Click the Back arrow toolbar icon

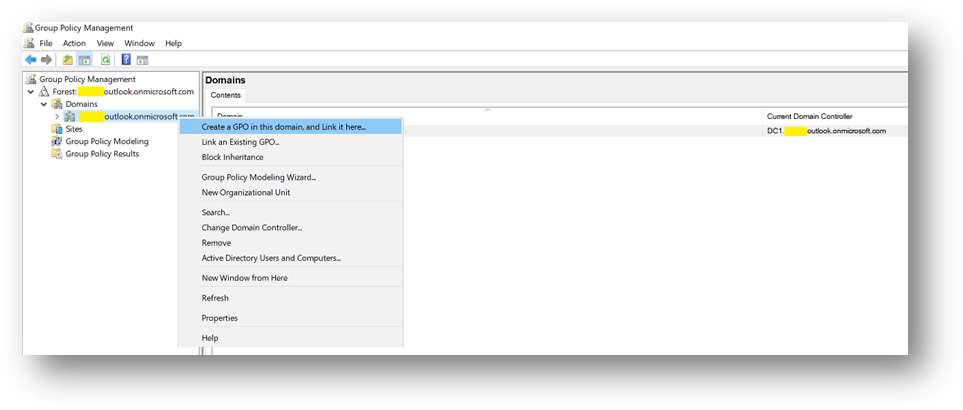(30, 60)
